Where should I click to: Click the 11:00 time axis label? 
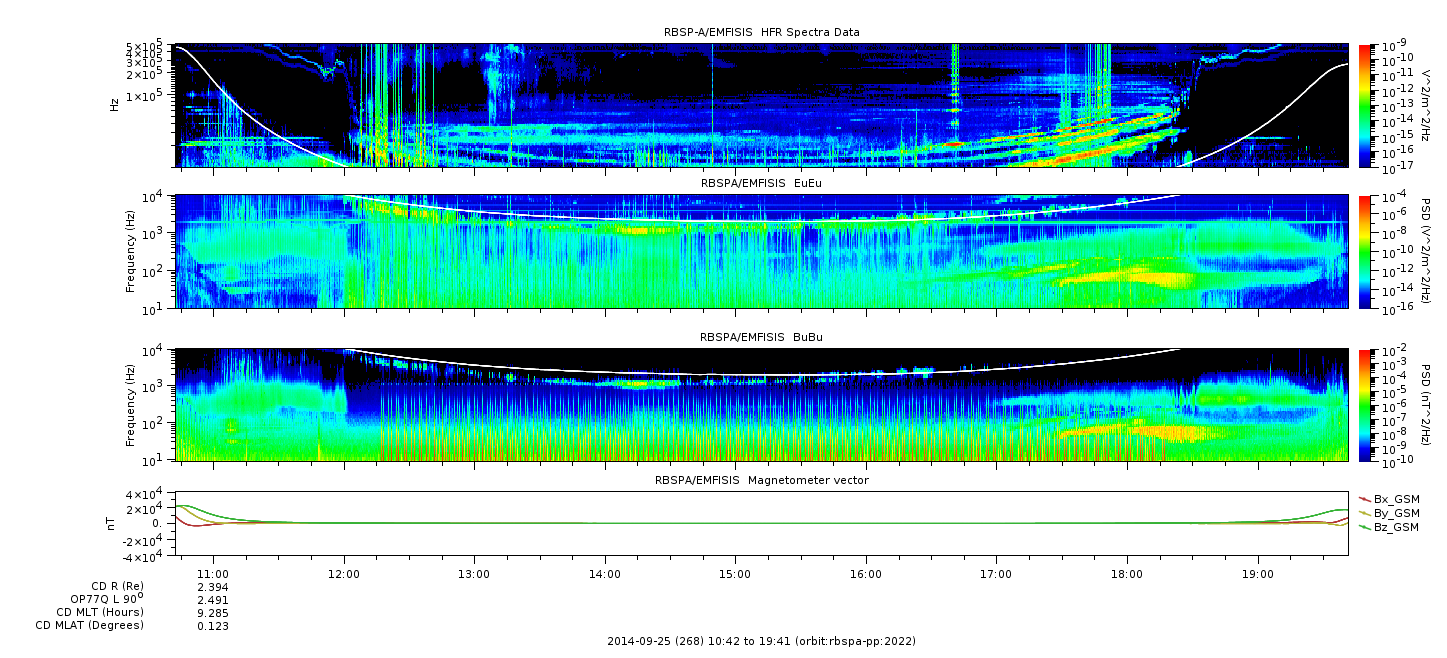click(x=214, y=574)
